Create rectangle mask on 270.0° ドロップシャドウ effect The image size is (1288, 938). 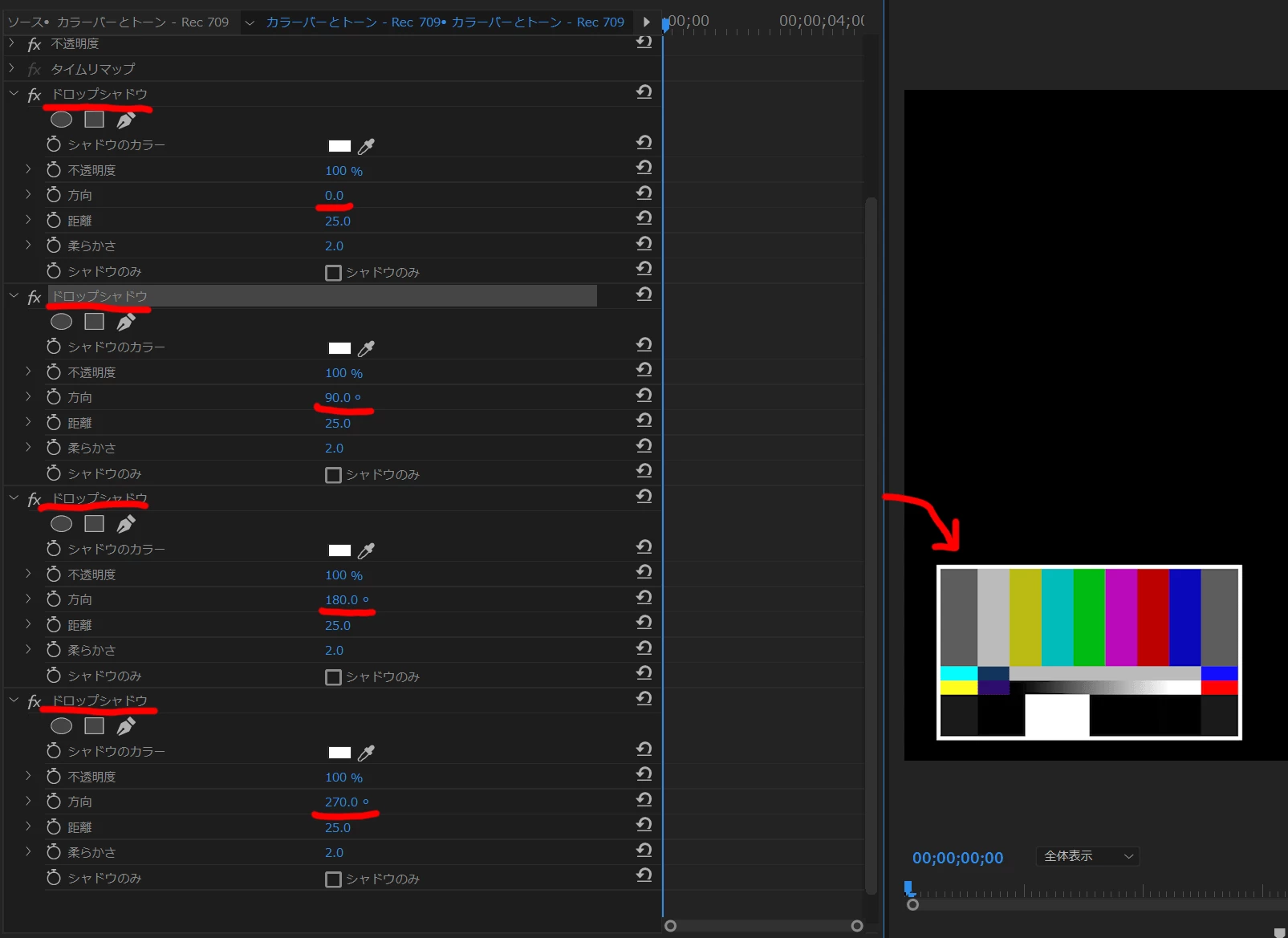(95, 726)
